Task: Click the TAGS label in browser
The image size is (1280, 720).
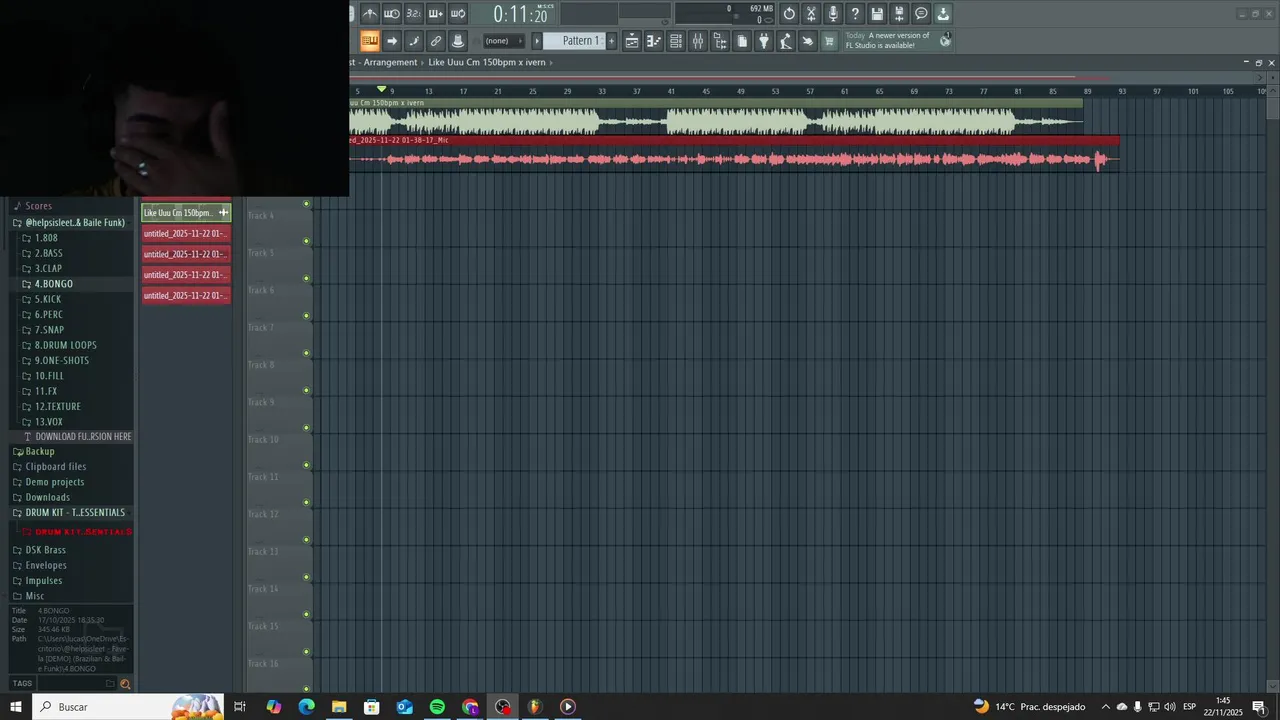Action: point(22,684)
